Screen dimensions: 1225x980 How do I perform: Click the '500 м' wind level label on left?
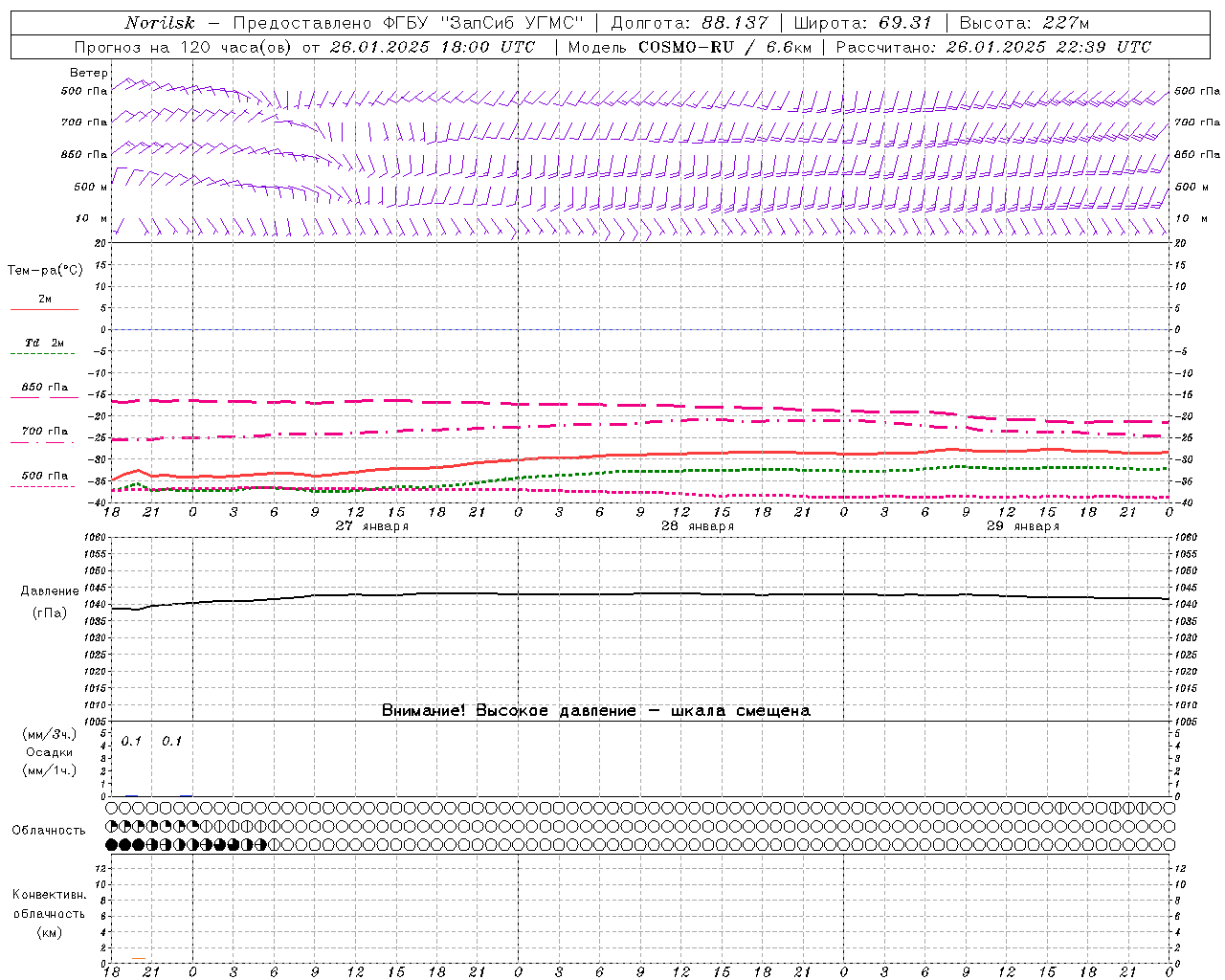coord(91,187)
